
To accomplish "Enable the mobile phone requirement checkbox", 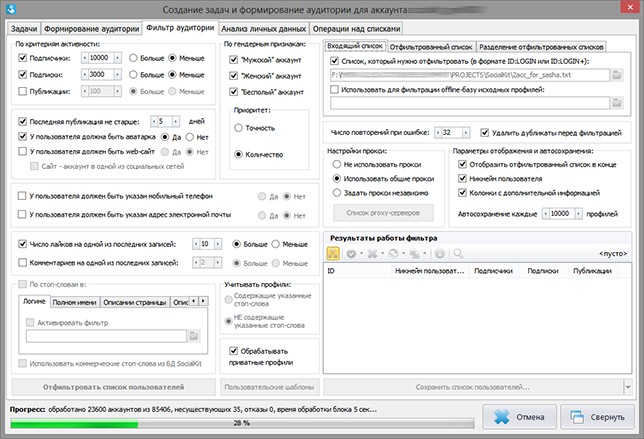I will click(22, 196).
